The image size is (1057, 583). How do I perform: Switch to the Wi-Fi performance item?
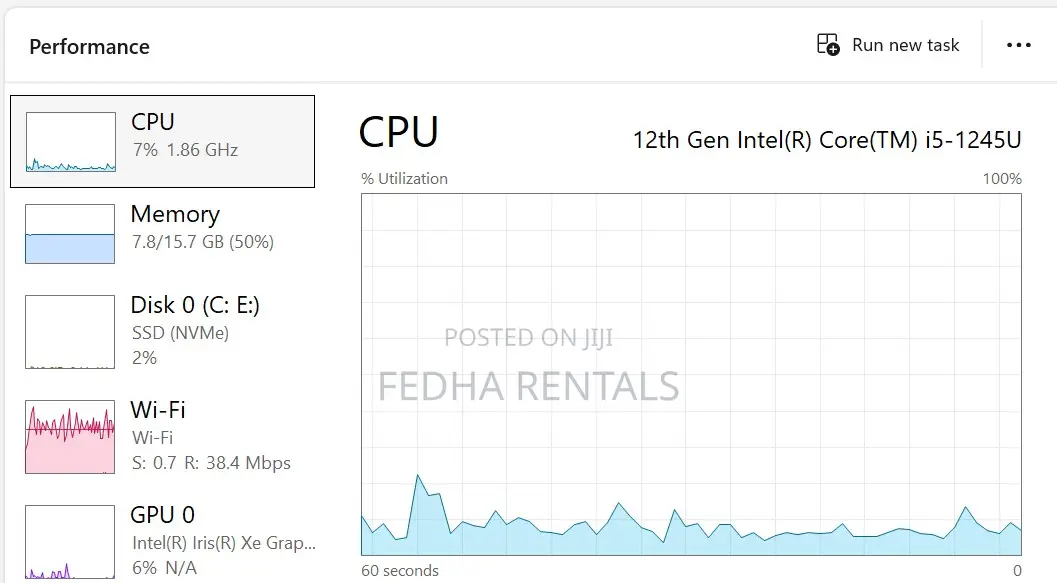[162, 437]
